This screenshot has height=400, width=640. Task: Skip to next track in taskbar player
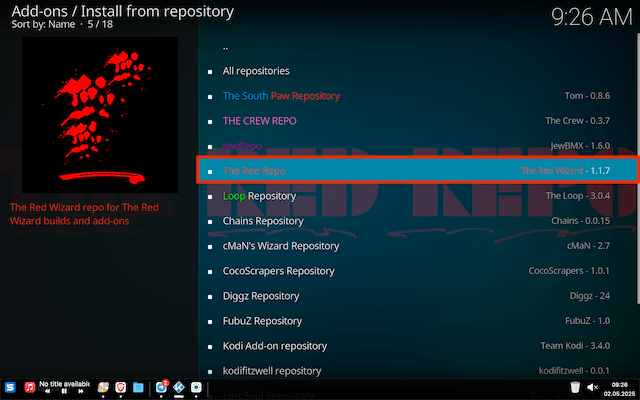pyautogui.click(x=81, y=391)
